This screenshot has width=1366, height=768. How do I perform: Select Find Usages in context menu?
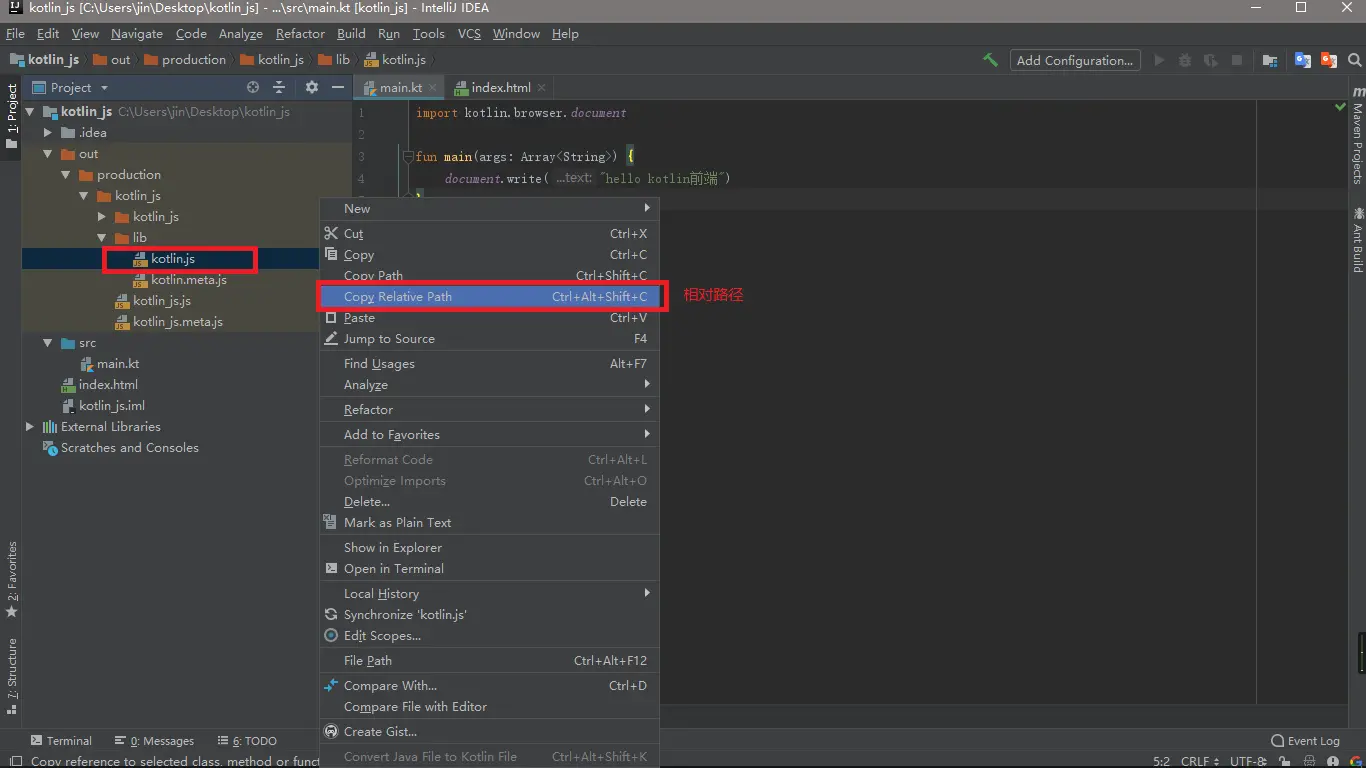(x=489, y=363)
